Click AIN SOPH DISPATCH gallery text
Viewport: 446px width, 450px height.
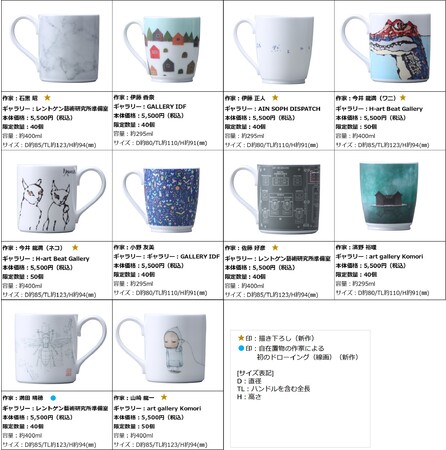(x=289, y=109)
